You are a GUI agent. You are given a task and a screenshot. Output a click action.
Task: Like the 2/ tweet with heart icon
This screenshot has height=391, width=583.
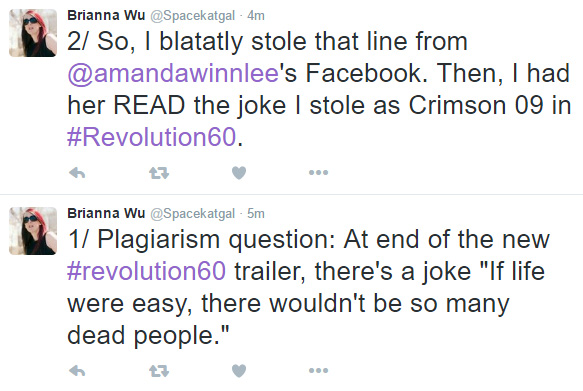tap(239, 173)
